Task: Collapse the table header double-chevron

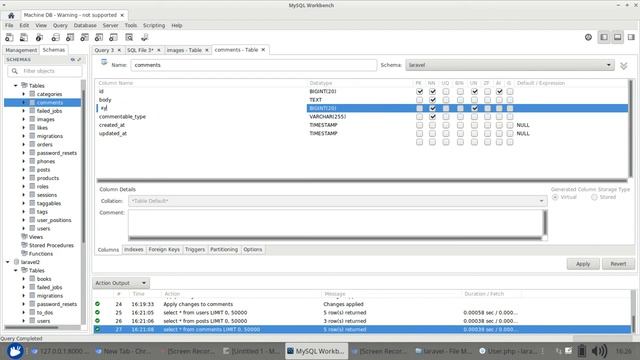Action: [x=624, y=66]
